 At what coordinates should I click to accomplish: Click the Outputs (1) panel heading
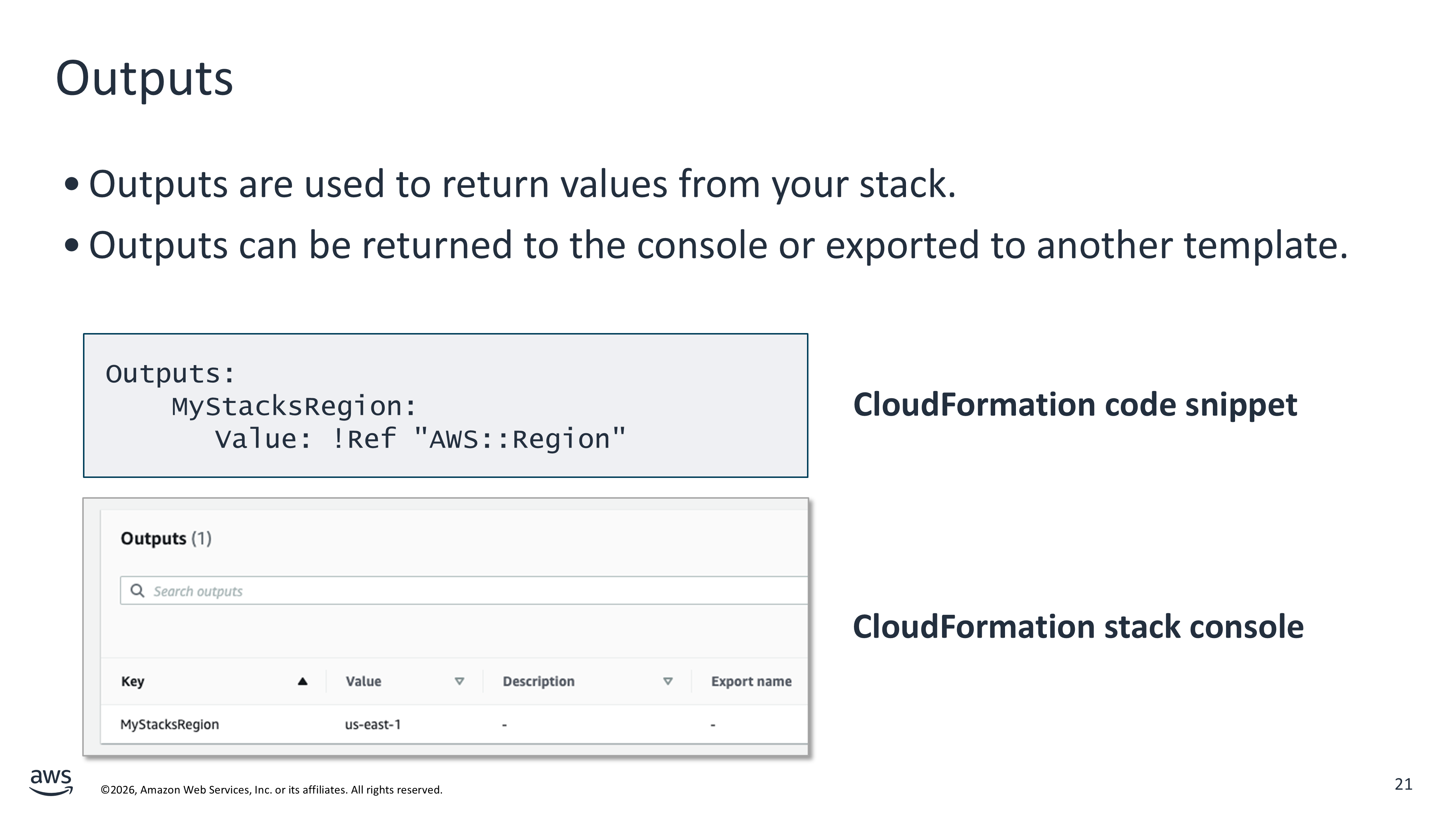(x=166, y=538)
